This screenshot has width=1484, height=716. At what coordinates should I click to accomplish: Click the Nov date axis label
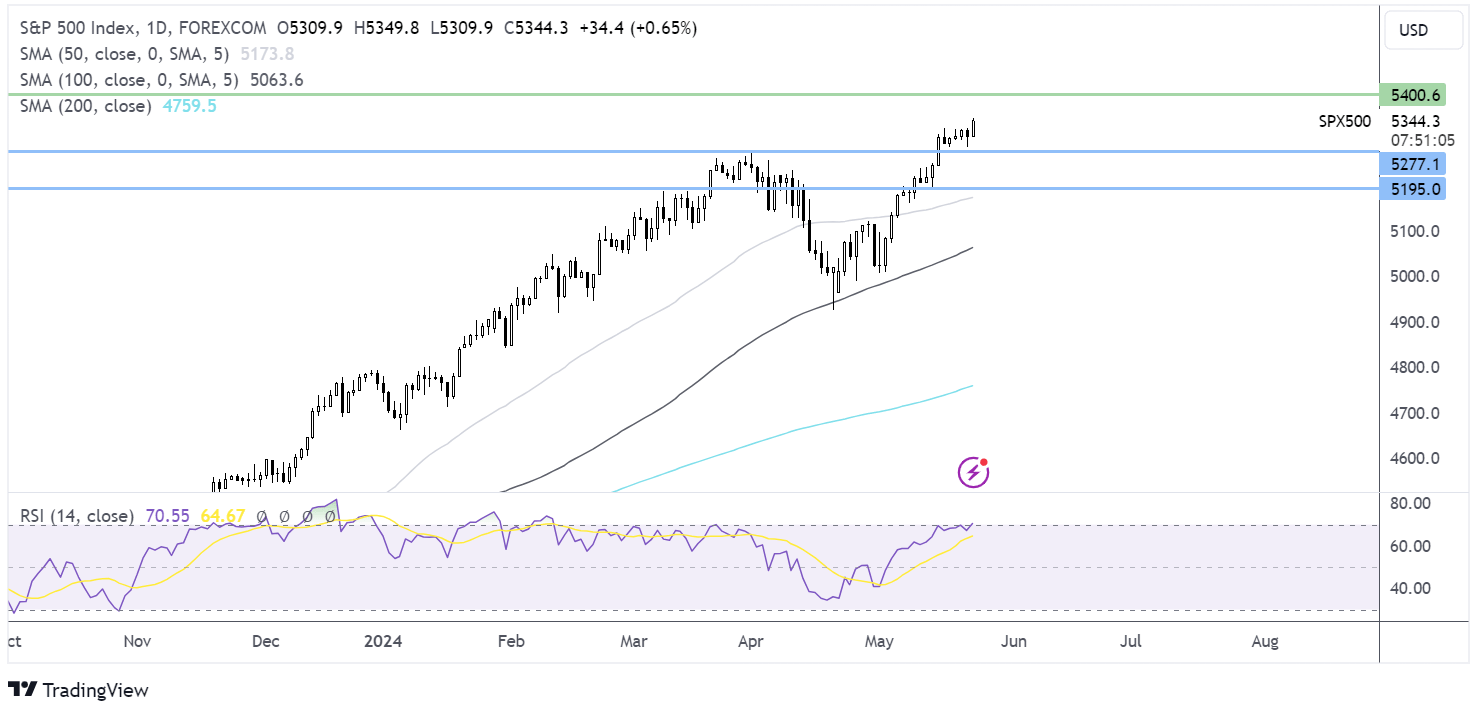pyautogui.click(x=136, y=641)
